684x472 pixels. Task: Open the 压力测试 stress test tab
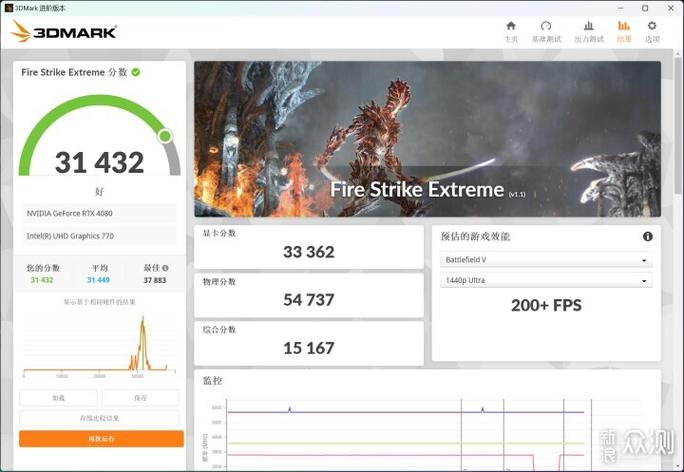[x=589, y=32]
